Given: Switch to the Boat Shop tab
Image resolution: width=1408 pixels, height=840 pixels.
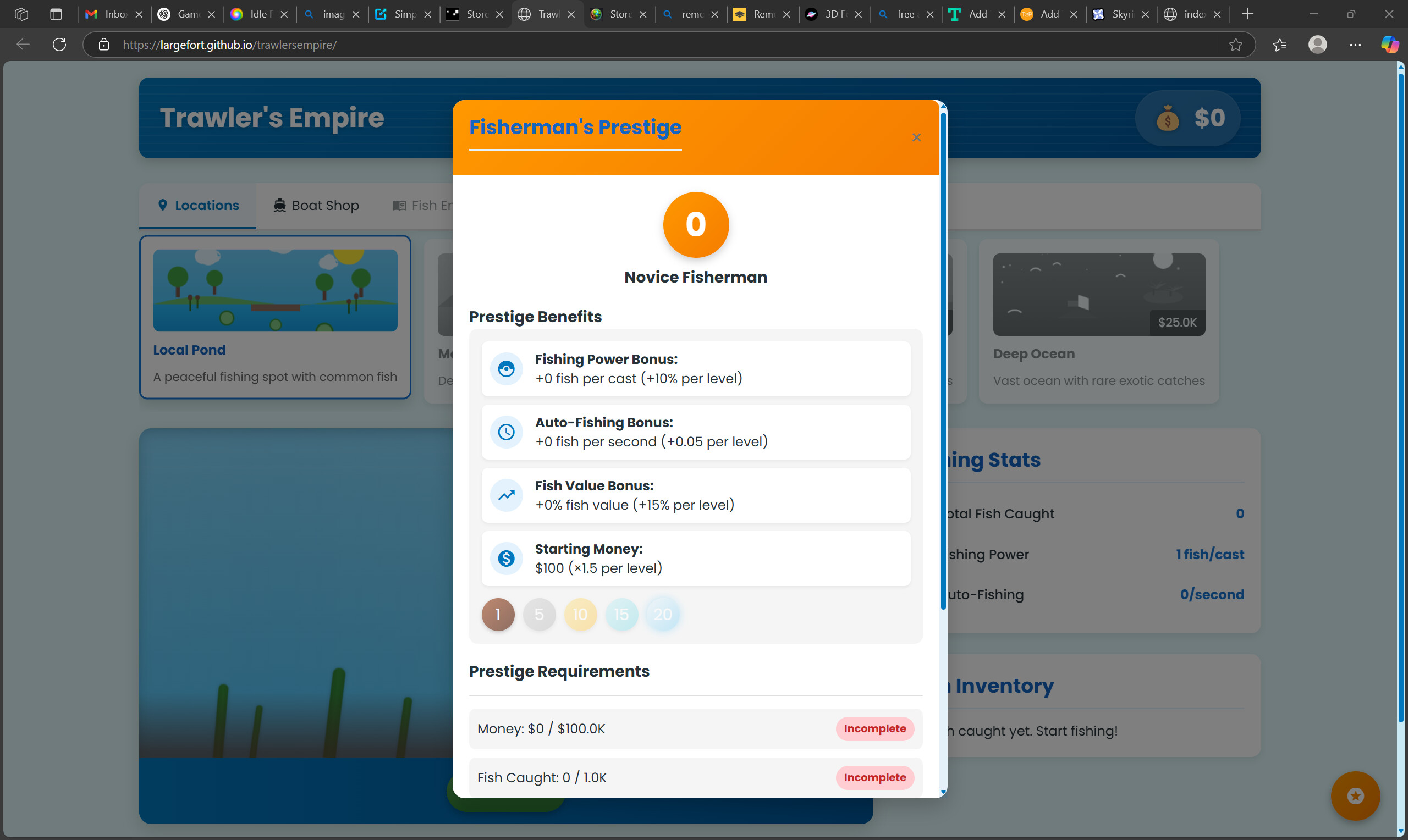Looking at the screenshot, I should (315, 205).
